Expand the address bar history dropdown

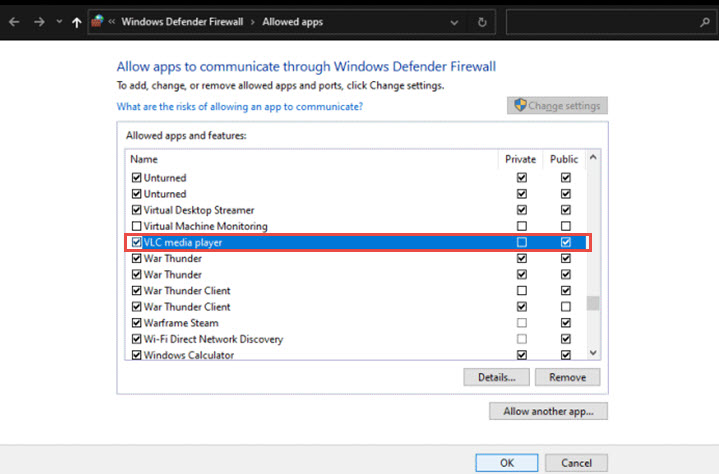pyautogui.click(x=454, y=21)
